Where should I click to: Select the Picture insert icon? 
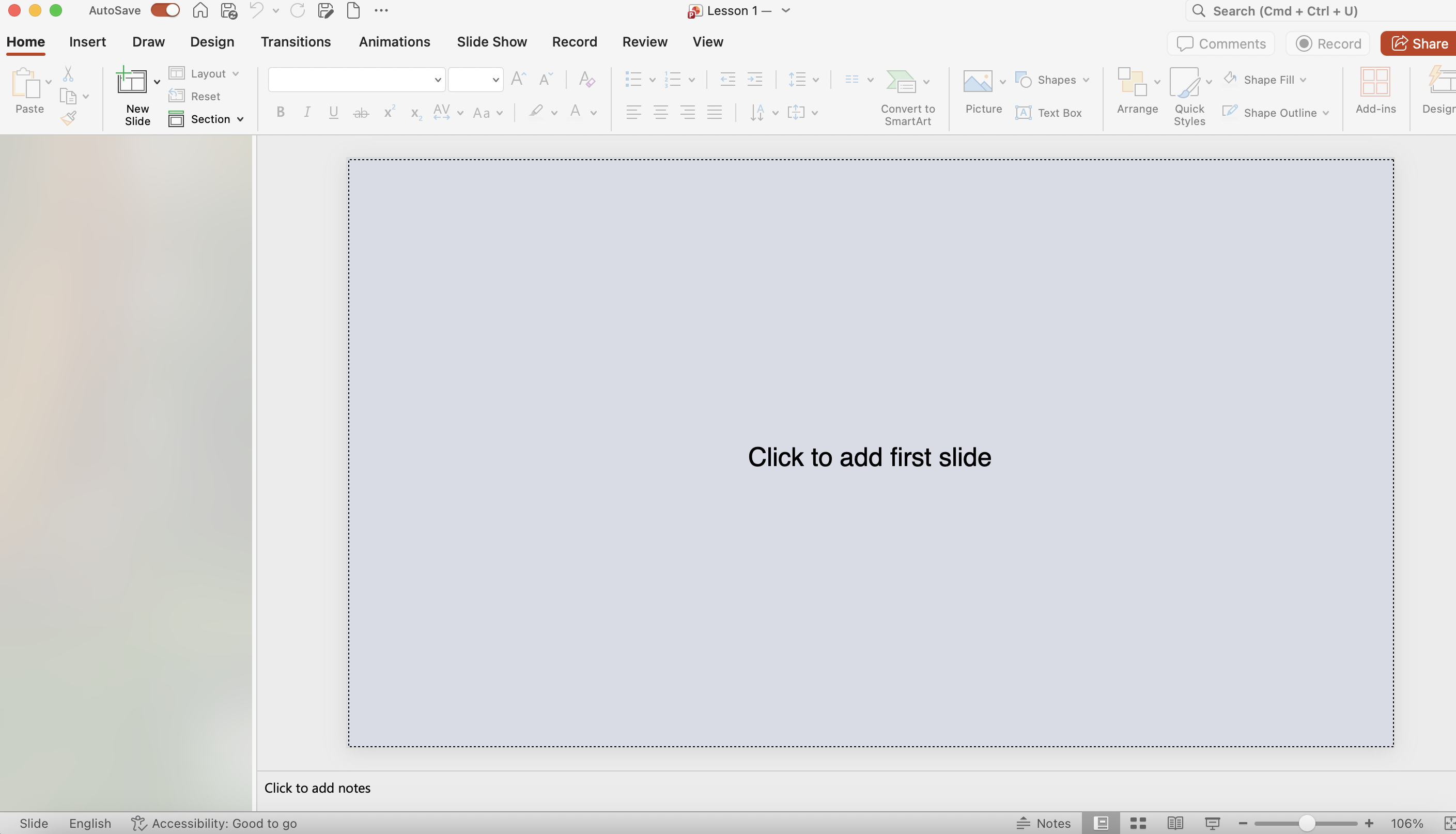(978, 81)
